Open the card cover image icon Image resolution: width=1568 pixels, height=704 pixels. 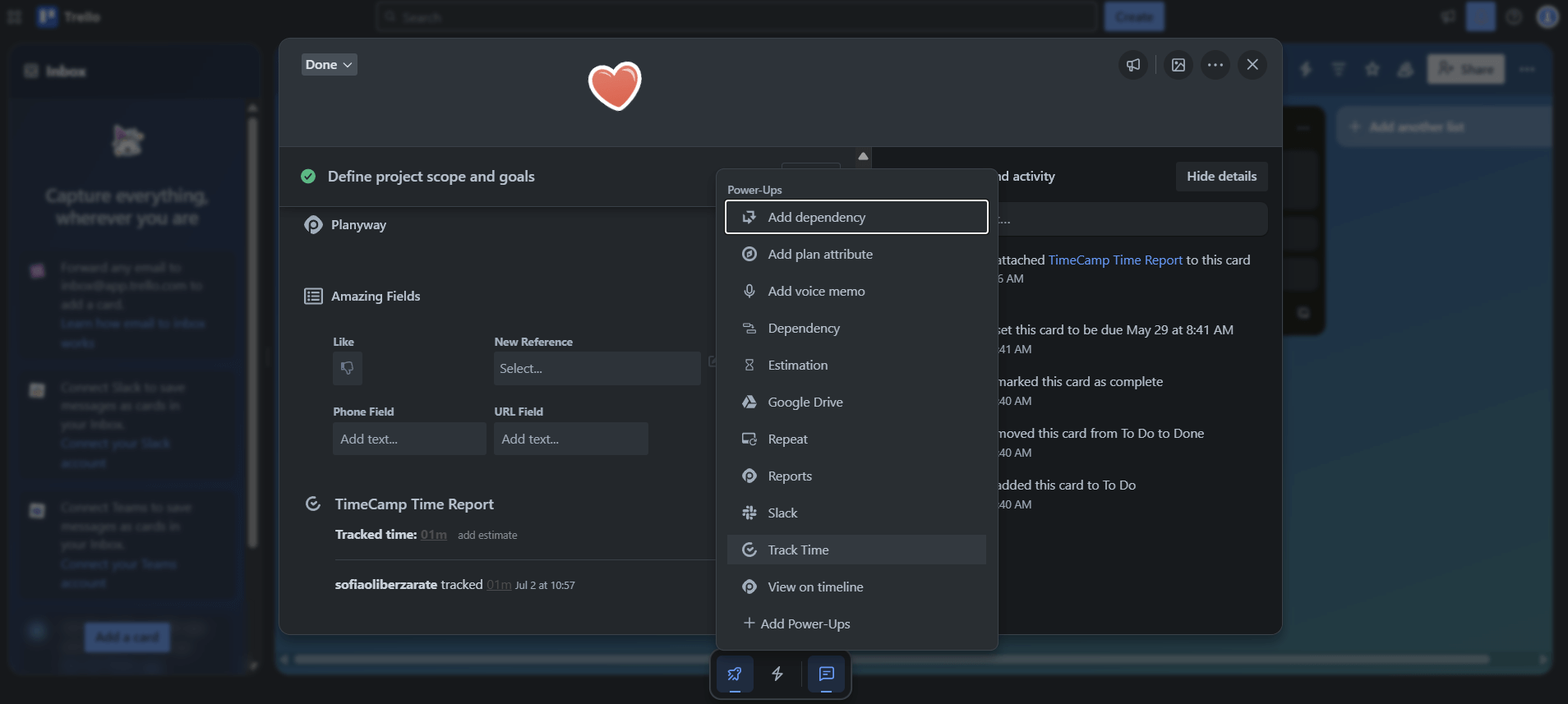tap(1178, 65)
